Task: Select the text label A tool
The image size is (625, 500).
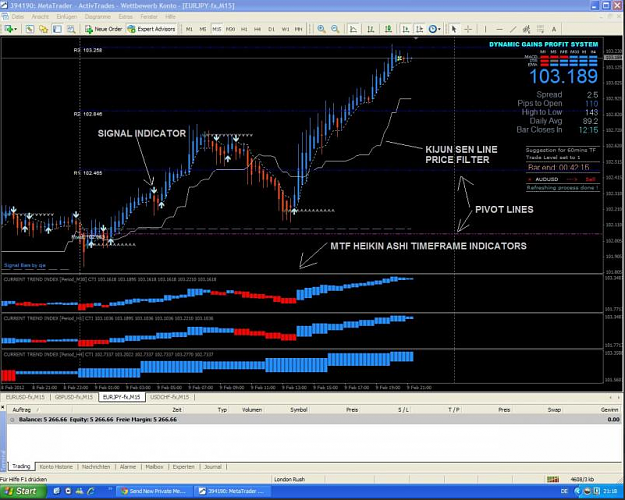Action: click(x=554, y=29)
